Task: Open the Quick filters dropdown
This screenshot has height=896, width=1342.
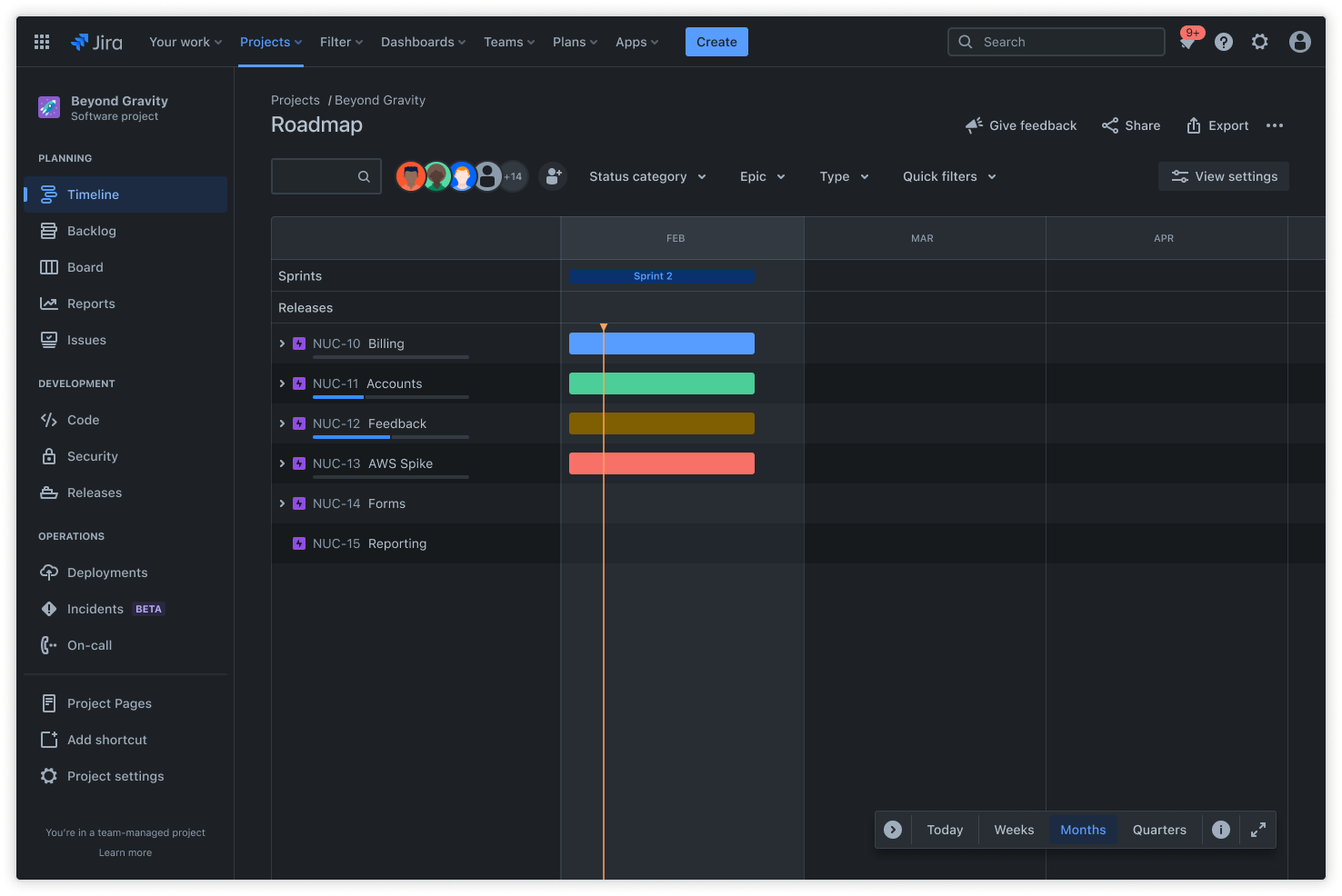Action: pyautogui.click(x=948, y=176)
